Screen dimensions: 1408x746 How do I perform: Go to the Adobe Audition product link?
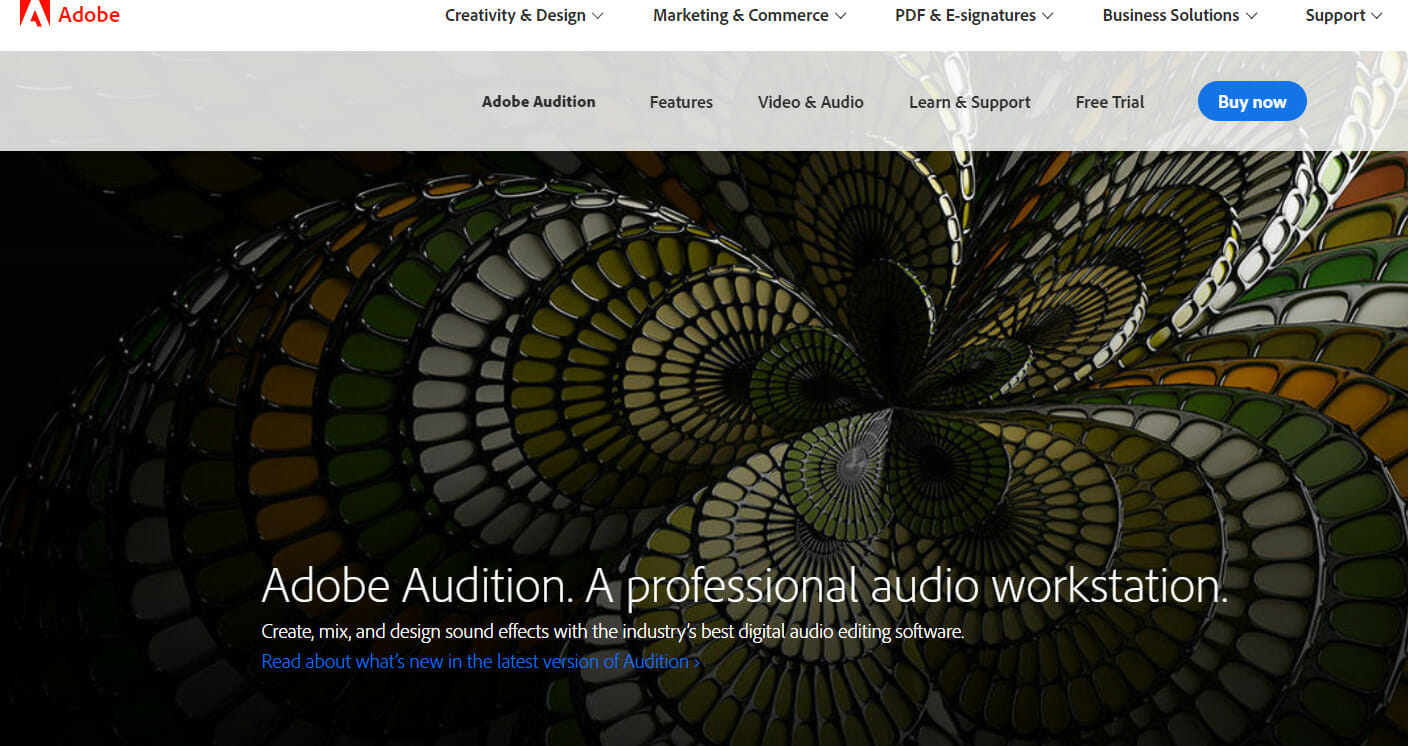[x=539, y=101]
